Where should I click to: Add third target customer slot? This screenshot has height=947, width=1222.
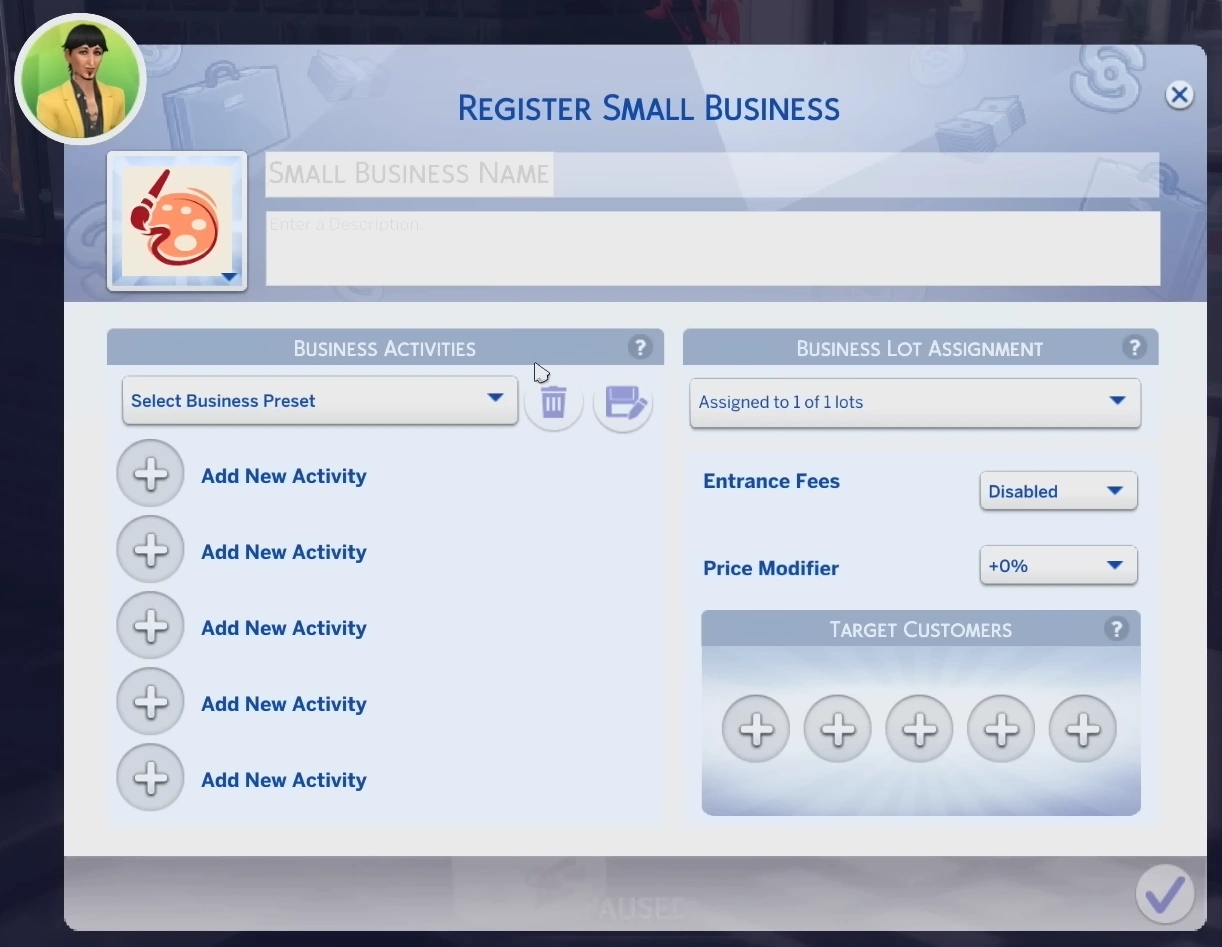click(920, 729)
